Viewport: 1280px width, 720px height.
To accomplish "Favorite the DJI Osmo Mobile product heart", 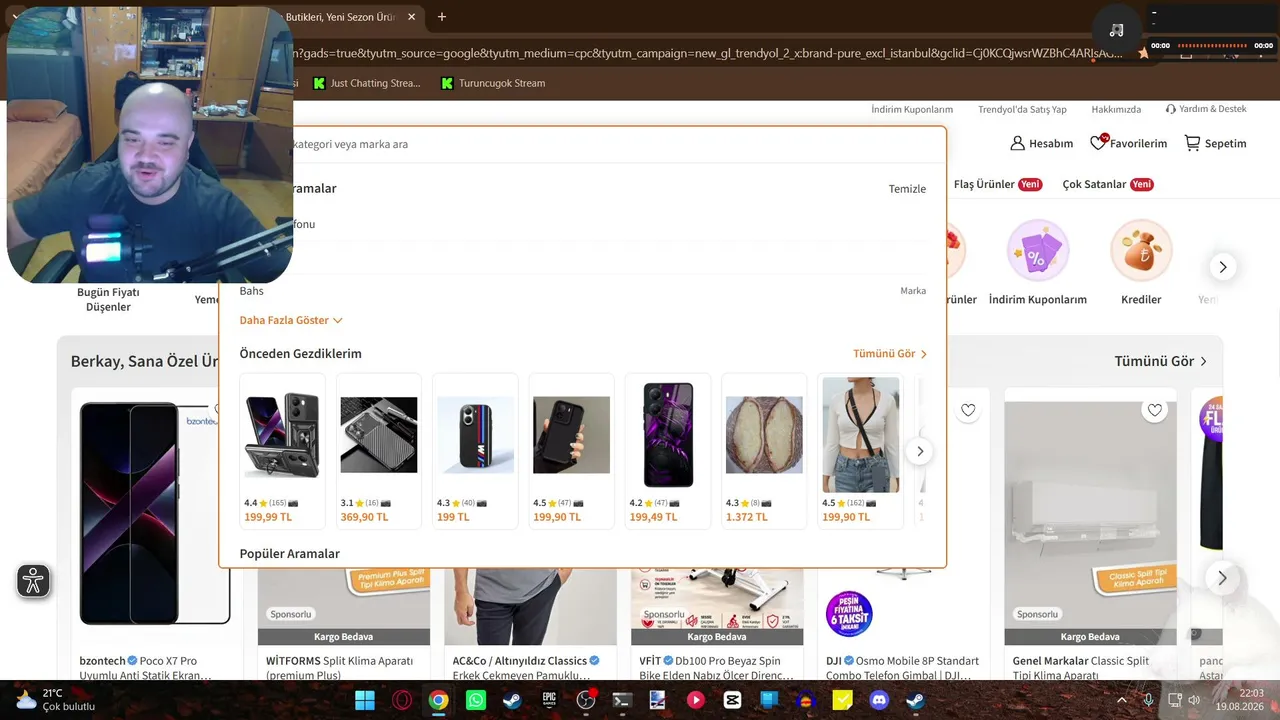I will click(x=968, y=410).
